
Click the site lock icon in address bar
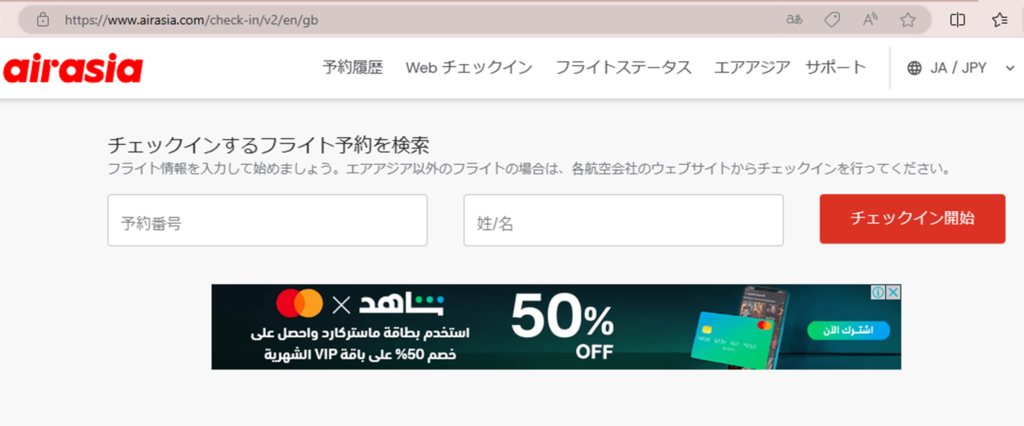pos(43,20)
